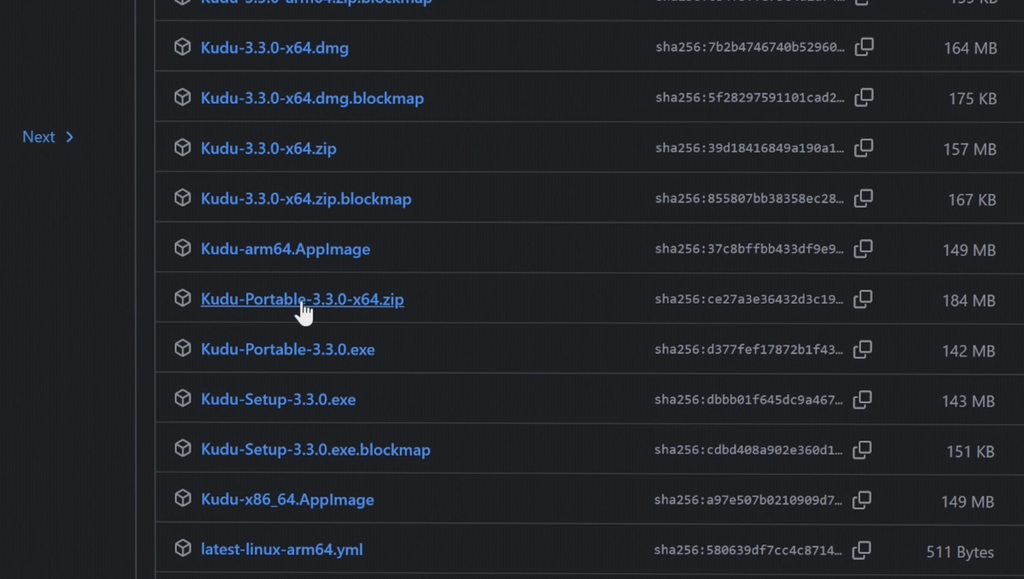Click the 184 MB file size
Image resolution: width=1024 pixels, height=579 pixels.
pos(969,301)
